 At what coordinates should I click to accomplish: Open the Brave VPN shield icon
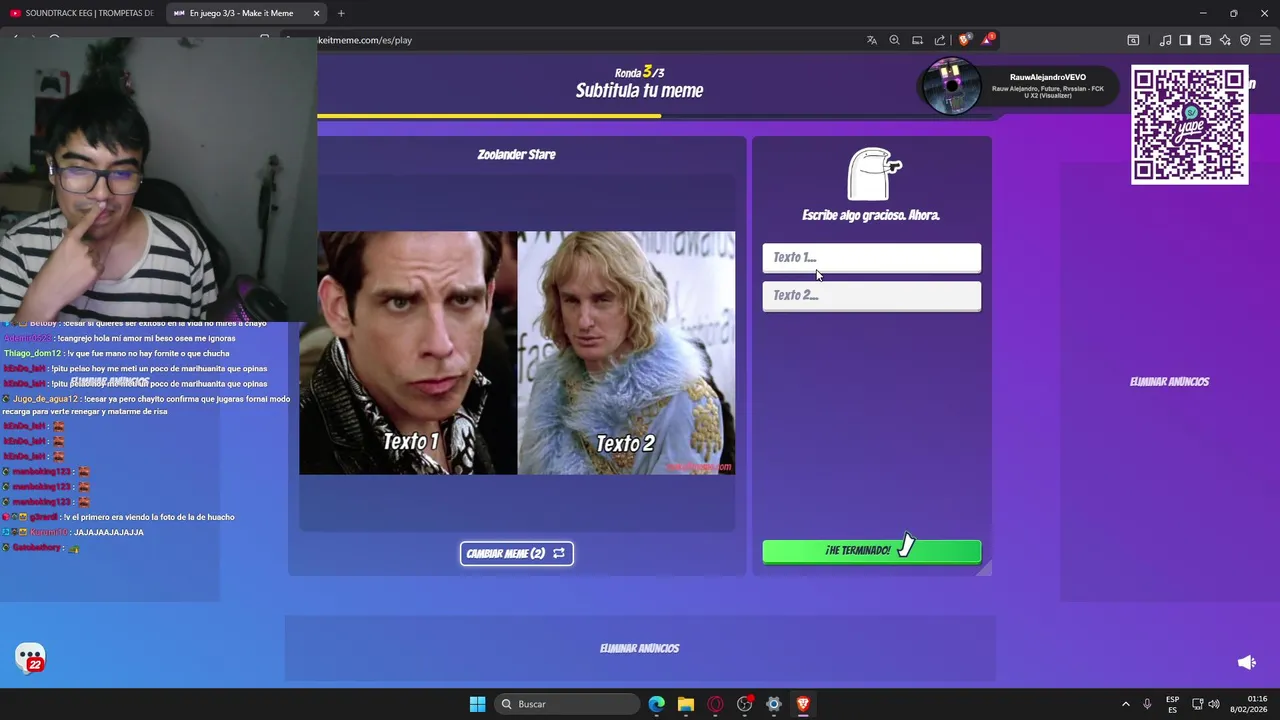(x=1245, y=40)
